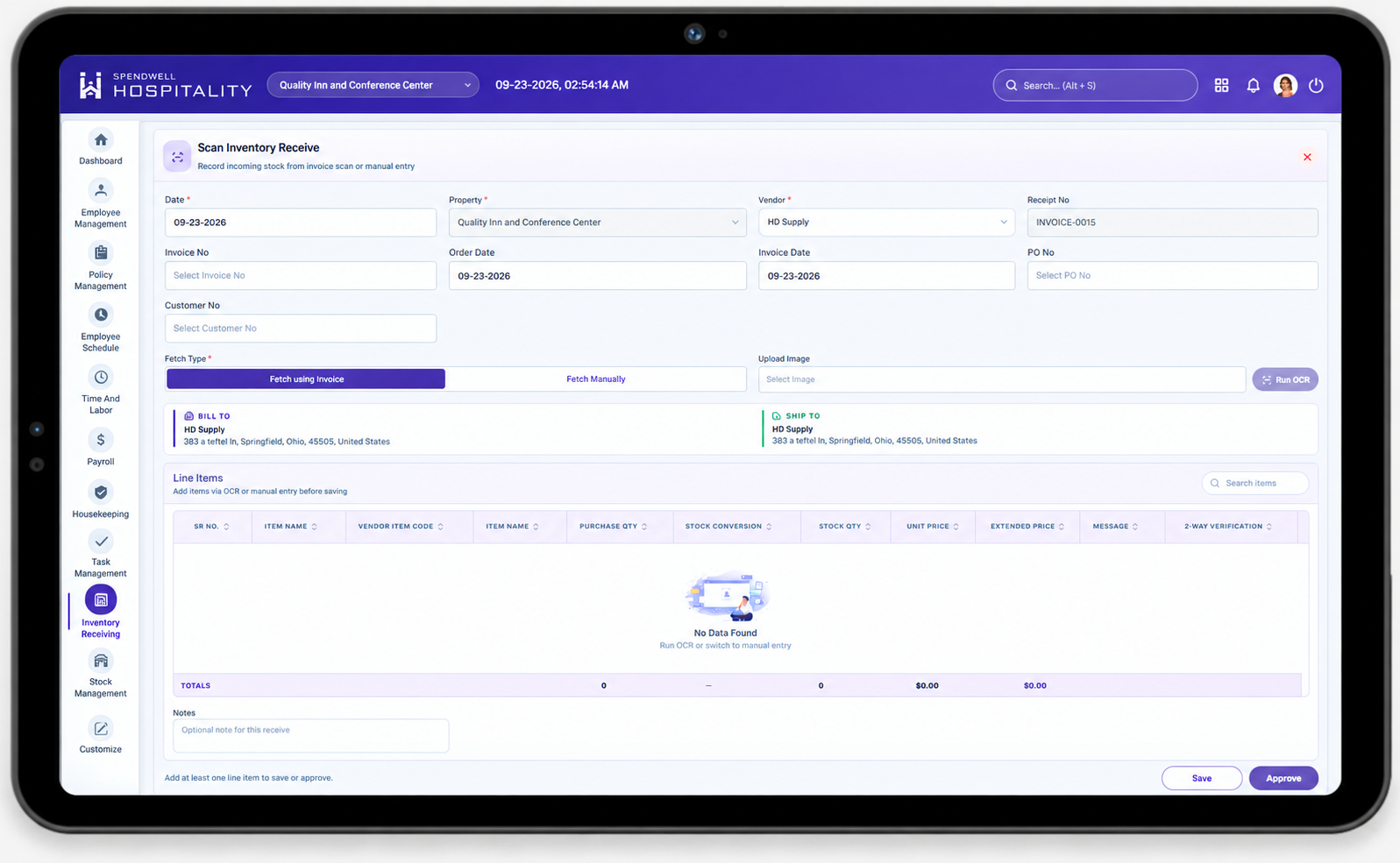Switch fetch type to Fetch Manually

point(596,379)
